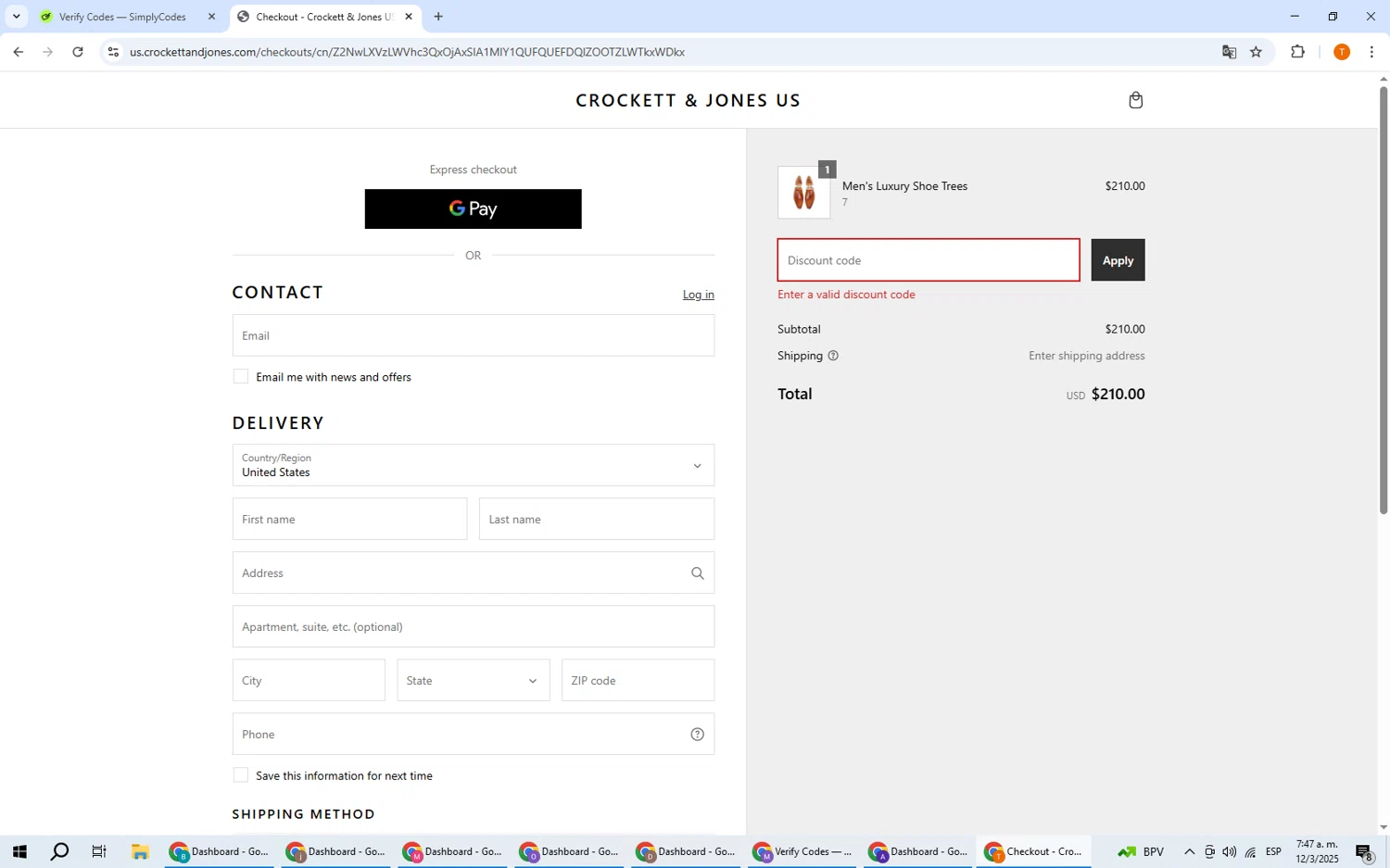Click the BPV stock widget in taskbar
Screen dimensions: 1390x868
(x=1141, y=852)
